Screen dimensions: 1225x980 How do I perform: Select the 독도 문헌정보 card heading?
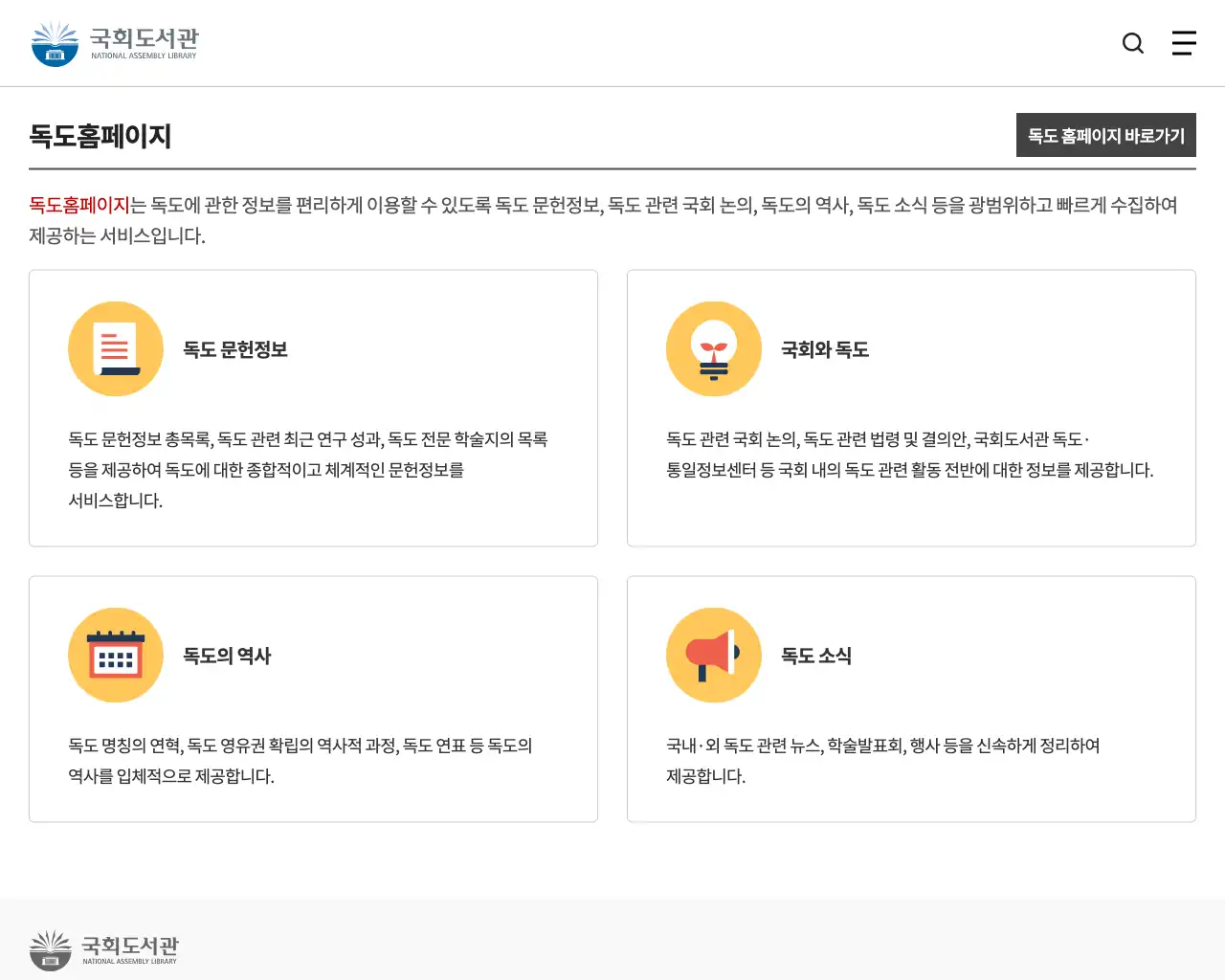235,349
